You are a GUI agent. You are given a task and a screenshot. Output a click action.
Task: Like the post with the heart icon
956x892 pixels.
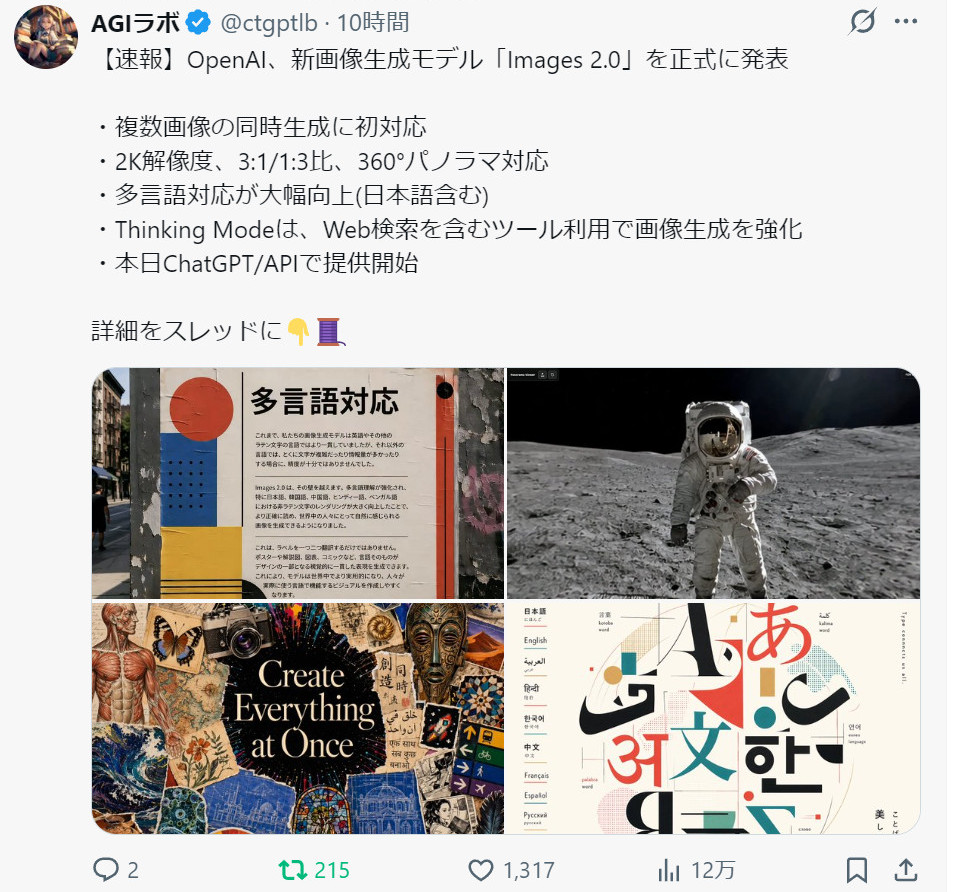[x=480, y=869]
